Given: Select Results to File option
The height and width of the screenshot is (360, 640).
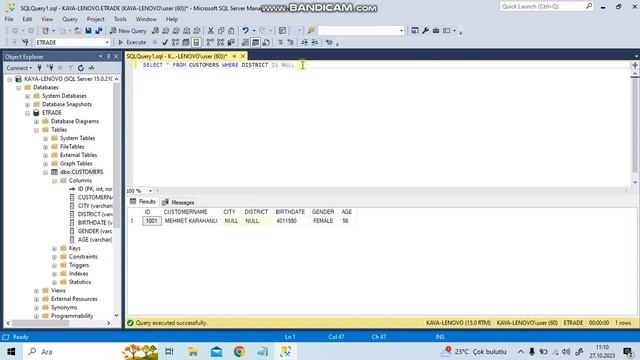Looking at the screenshot, I should (x=266, y=42).
